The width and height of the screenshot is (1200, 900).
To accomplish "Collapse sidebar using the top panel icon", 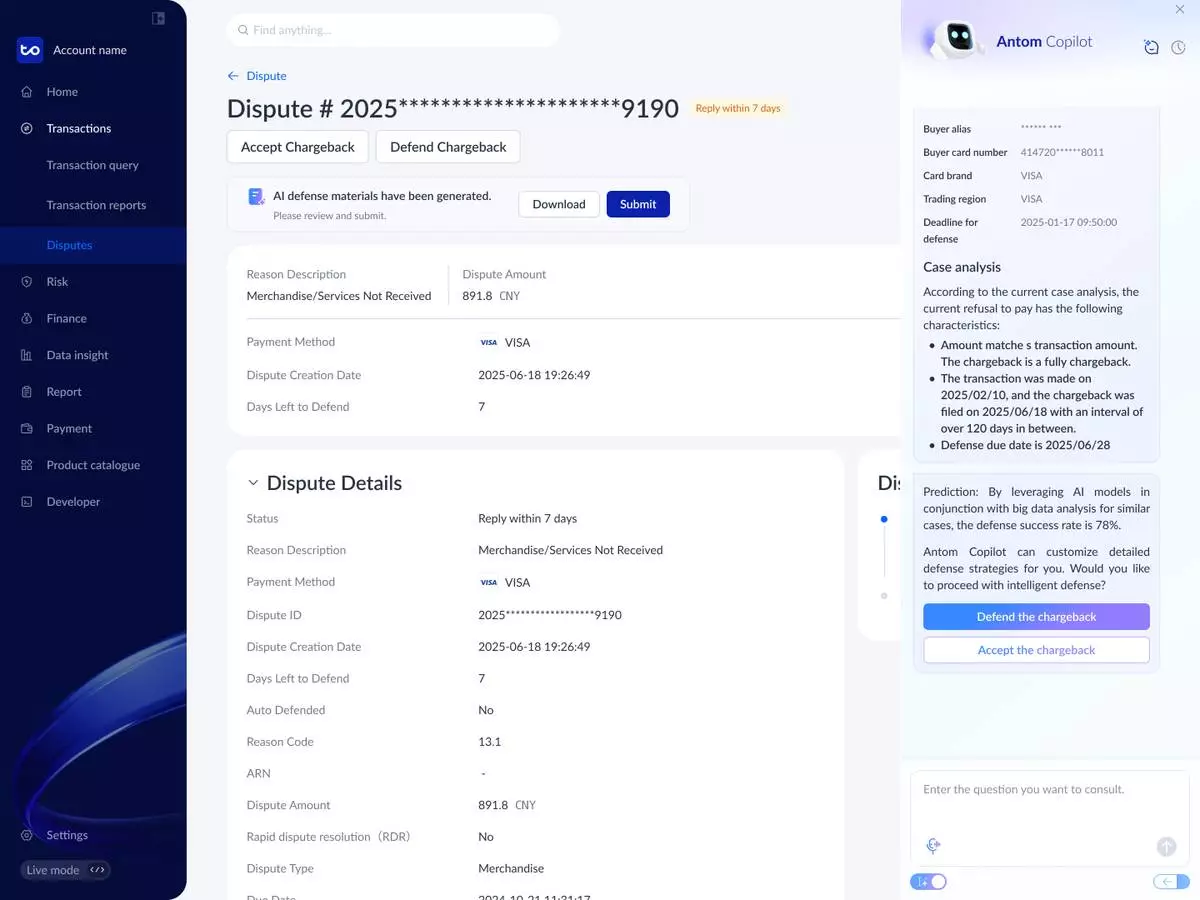I will pos(158,18).
